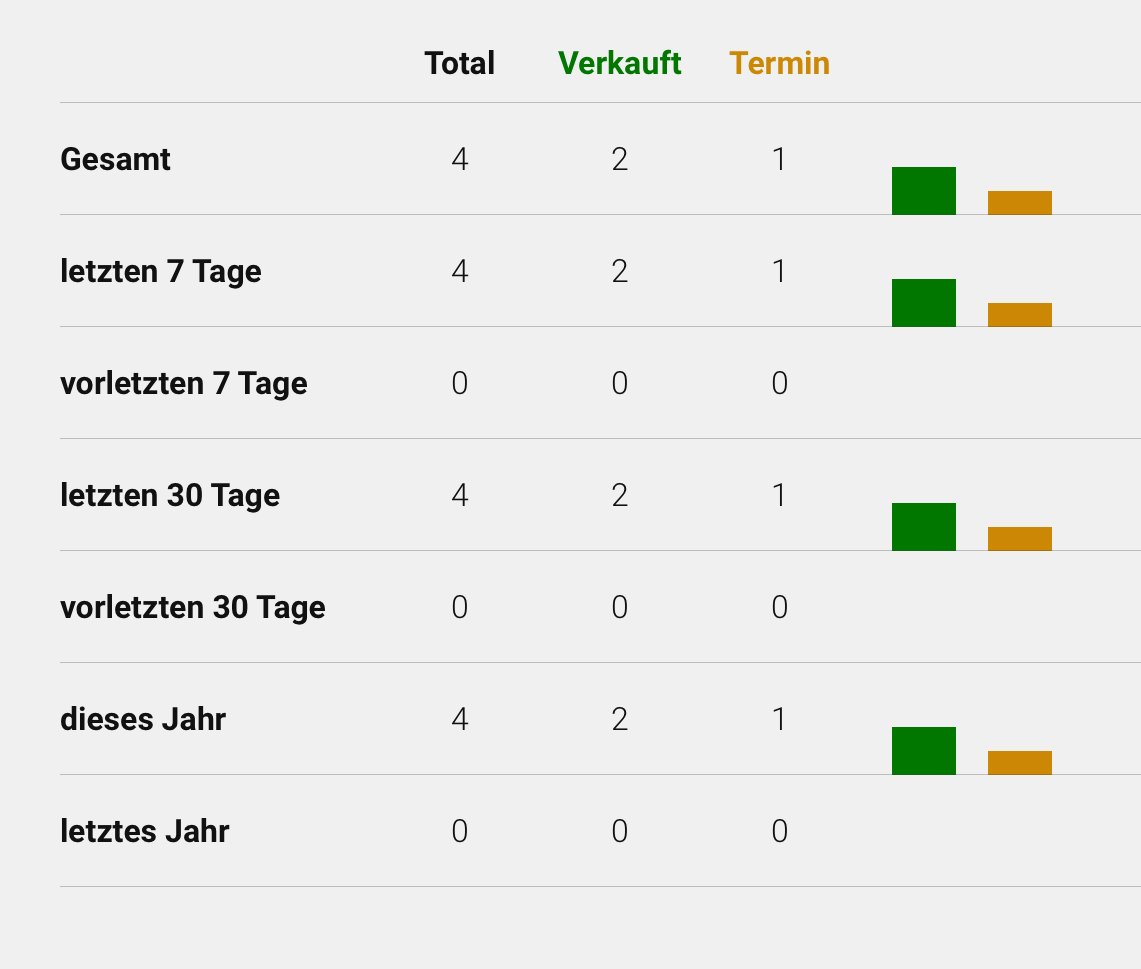Select the vorletzten 30 Tage row label

pos(193,607)
